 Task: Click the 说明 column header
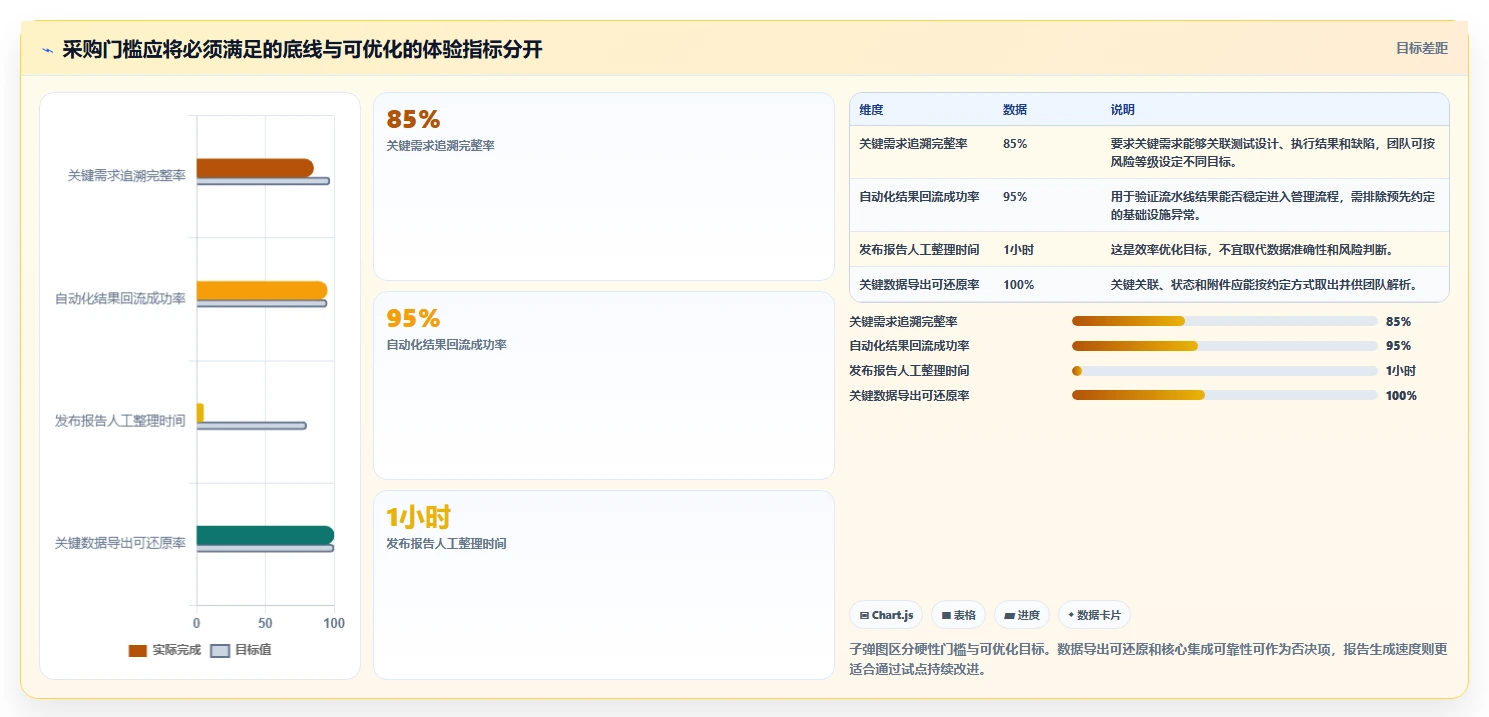[1123, 110]
